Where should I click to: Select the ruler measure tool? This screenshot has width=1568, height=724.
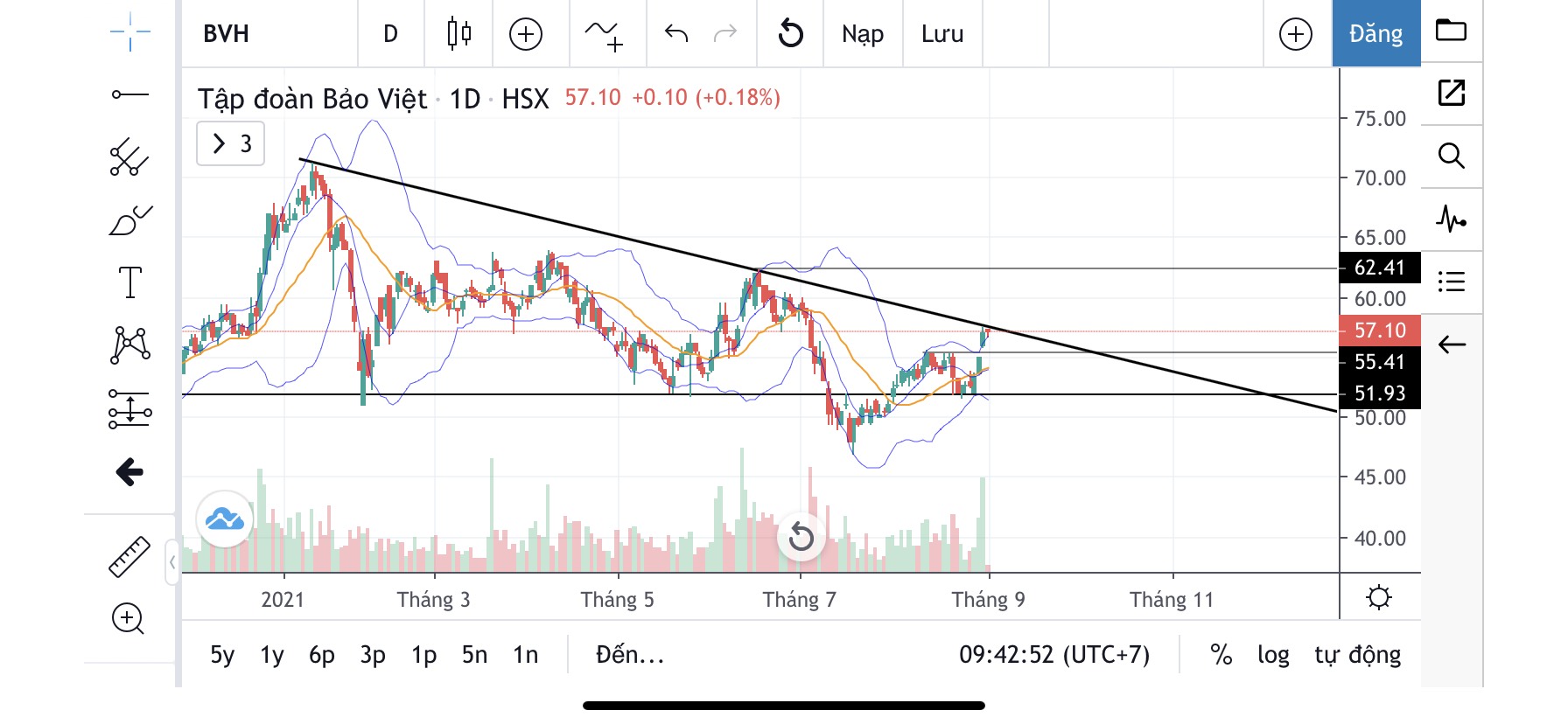tap(129, 556)
